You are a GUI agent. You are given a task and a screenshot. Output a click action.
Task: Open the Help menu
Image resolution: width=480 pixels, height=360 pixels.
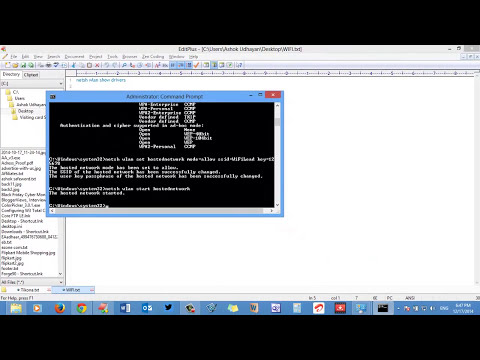click(x=194, y=57)
